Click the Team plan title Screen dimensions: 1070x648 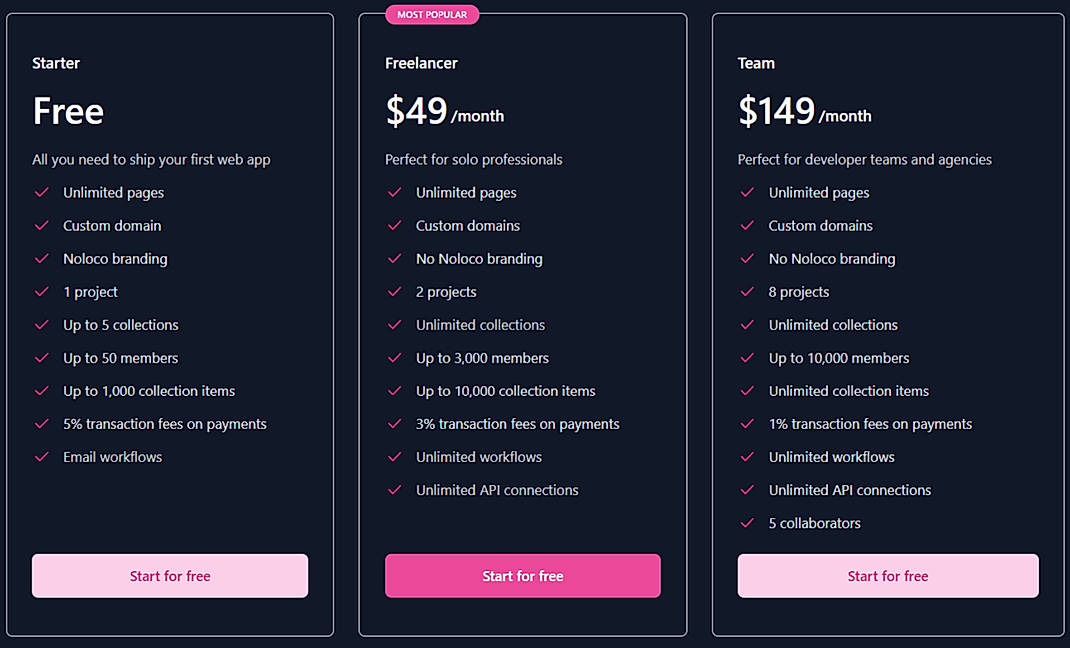tap(755, 63)
